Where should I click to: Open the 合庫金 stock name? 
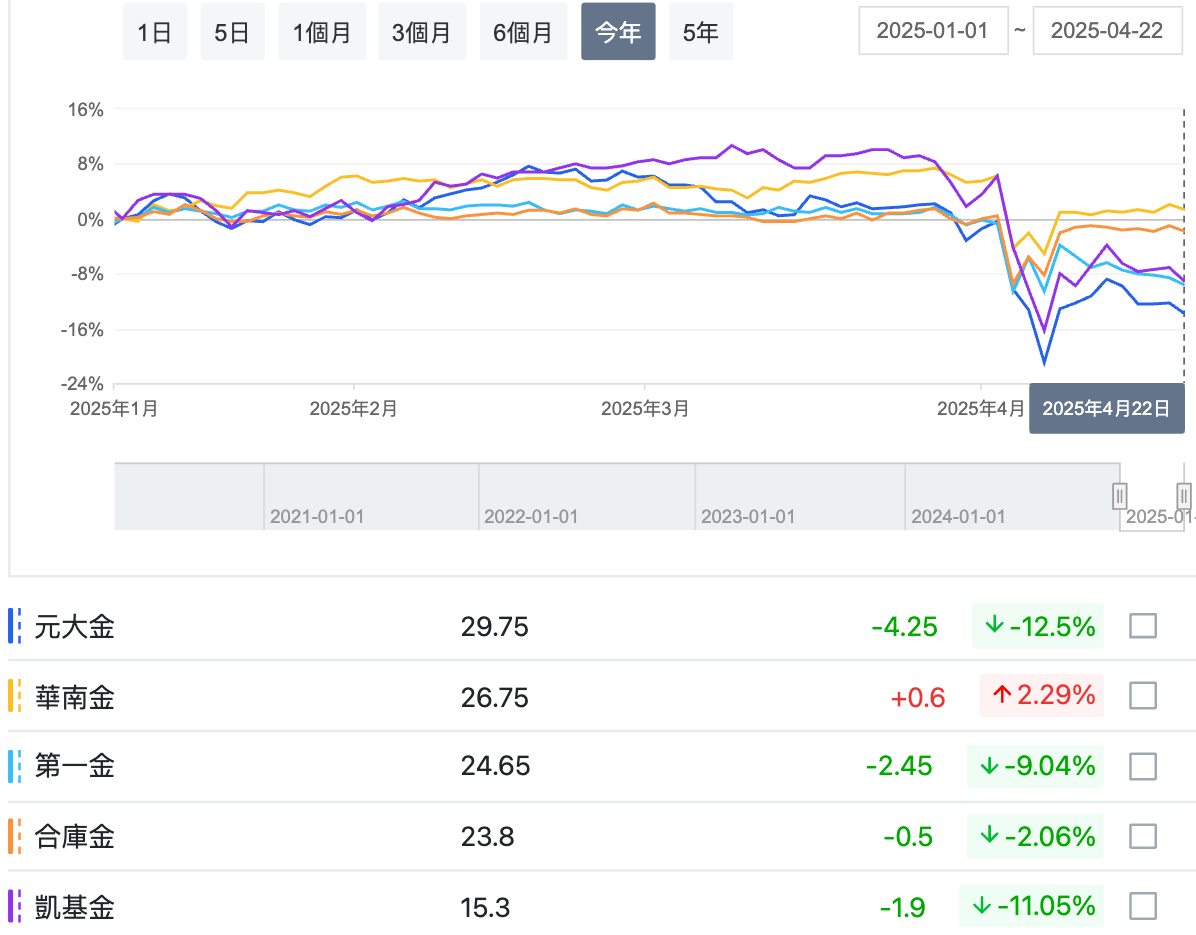[75, 837]
